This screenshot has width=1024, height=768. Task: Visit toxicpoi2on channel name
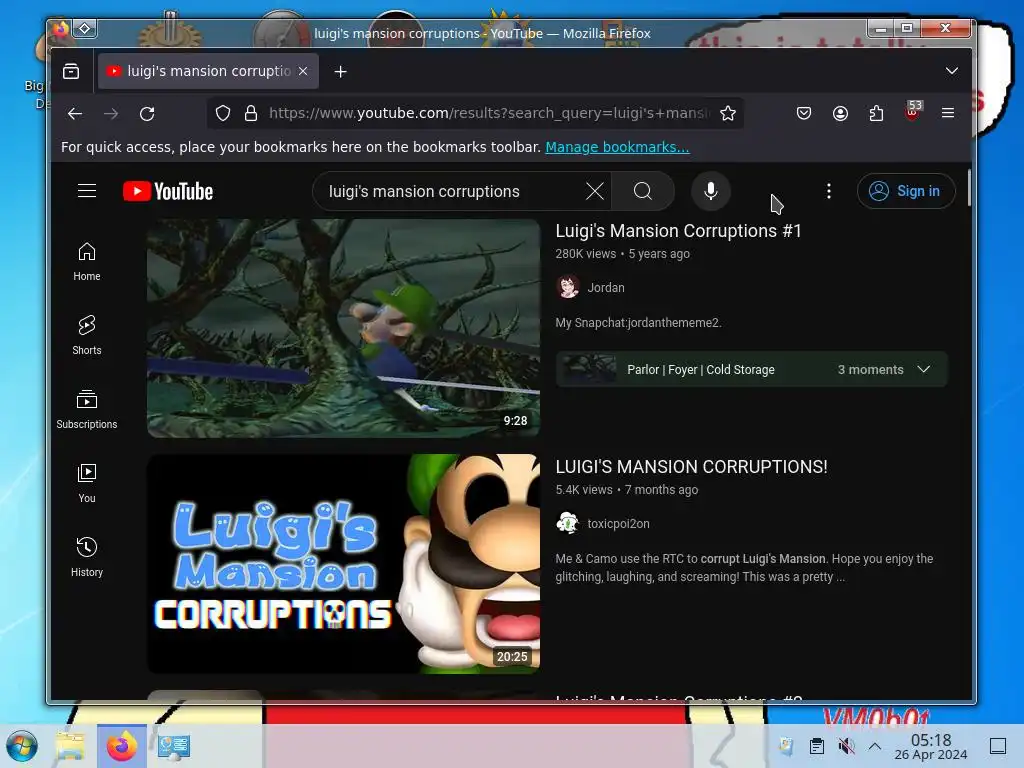(x=618, y=524)
